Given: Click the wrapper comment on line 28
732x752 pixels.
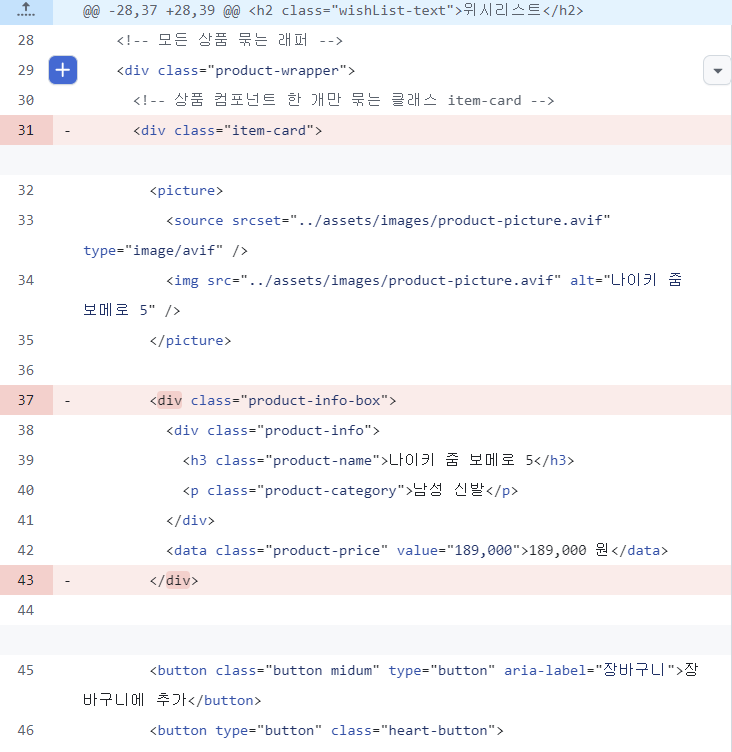Looking at the screenshot, I should pos(230,40).
